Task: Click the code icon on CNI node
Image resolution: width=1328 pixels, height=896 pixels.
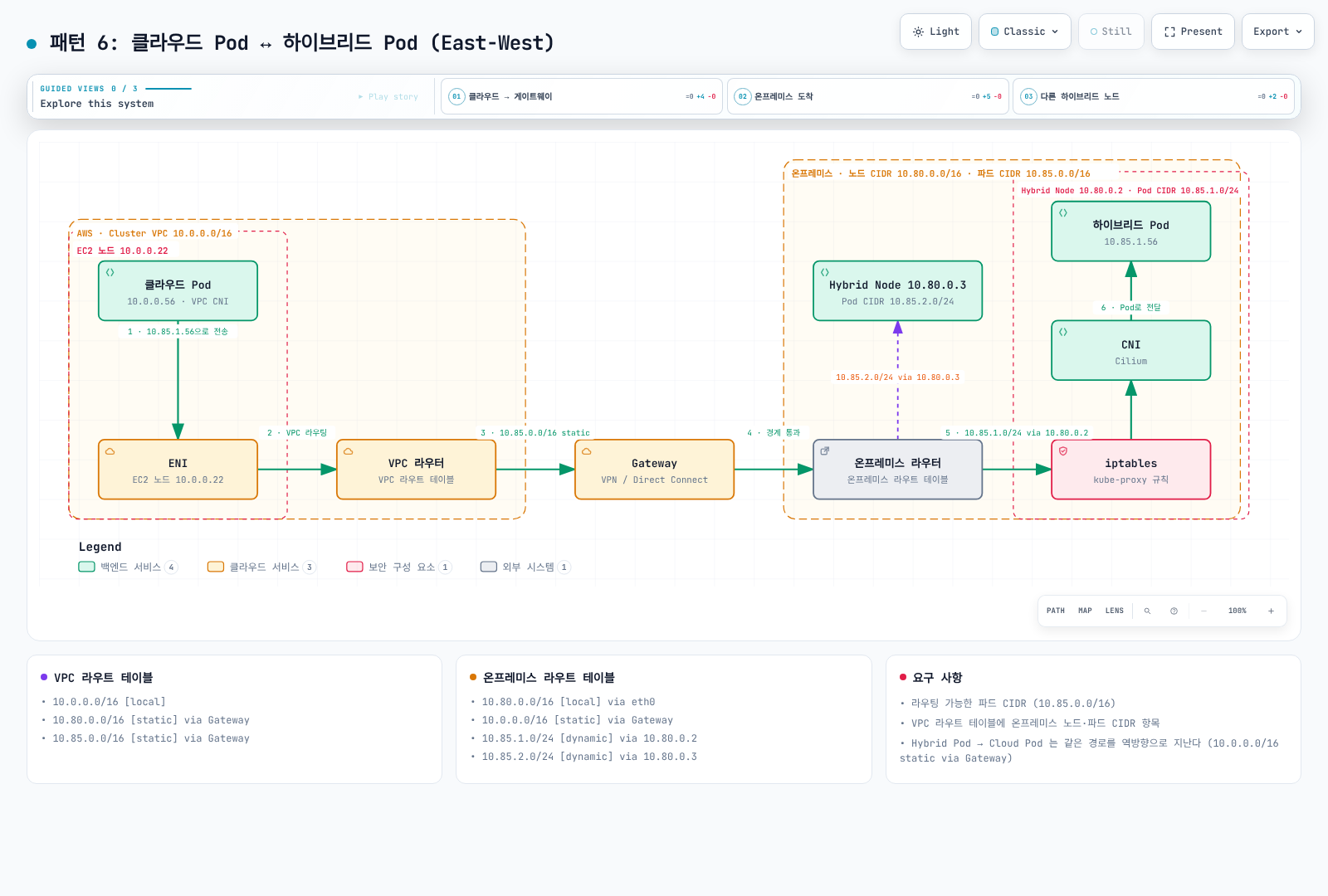Action: (x=1063, y=332)
